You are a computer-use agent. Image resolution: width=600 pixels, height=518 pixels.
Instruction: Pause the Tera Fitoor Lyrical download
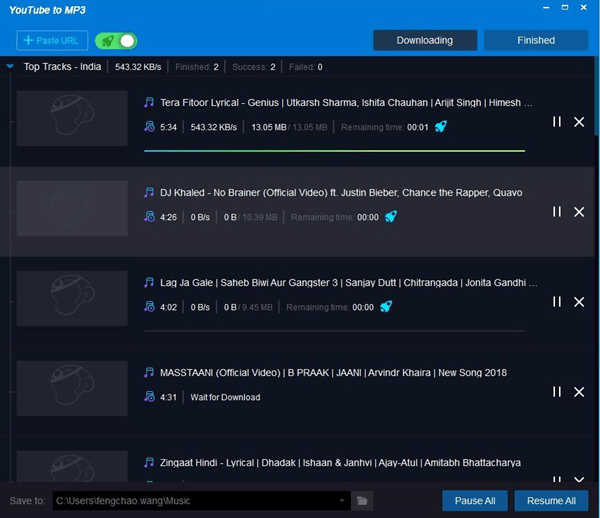(x=557, y=122)
